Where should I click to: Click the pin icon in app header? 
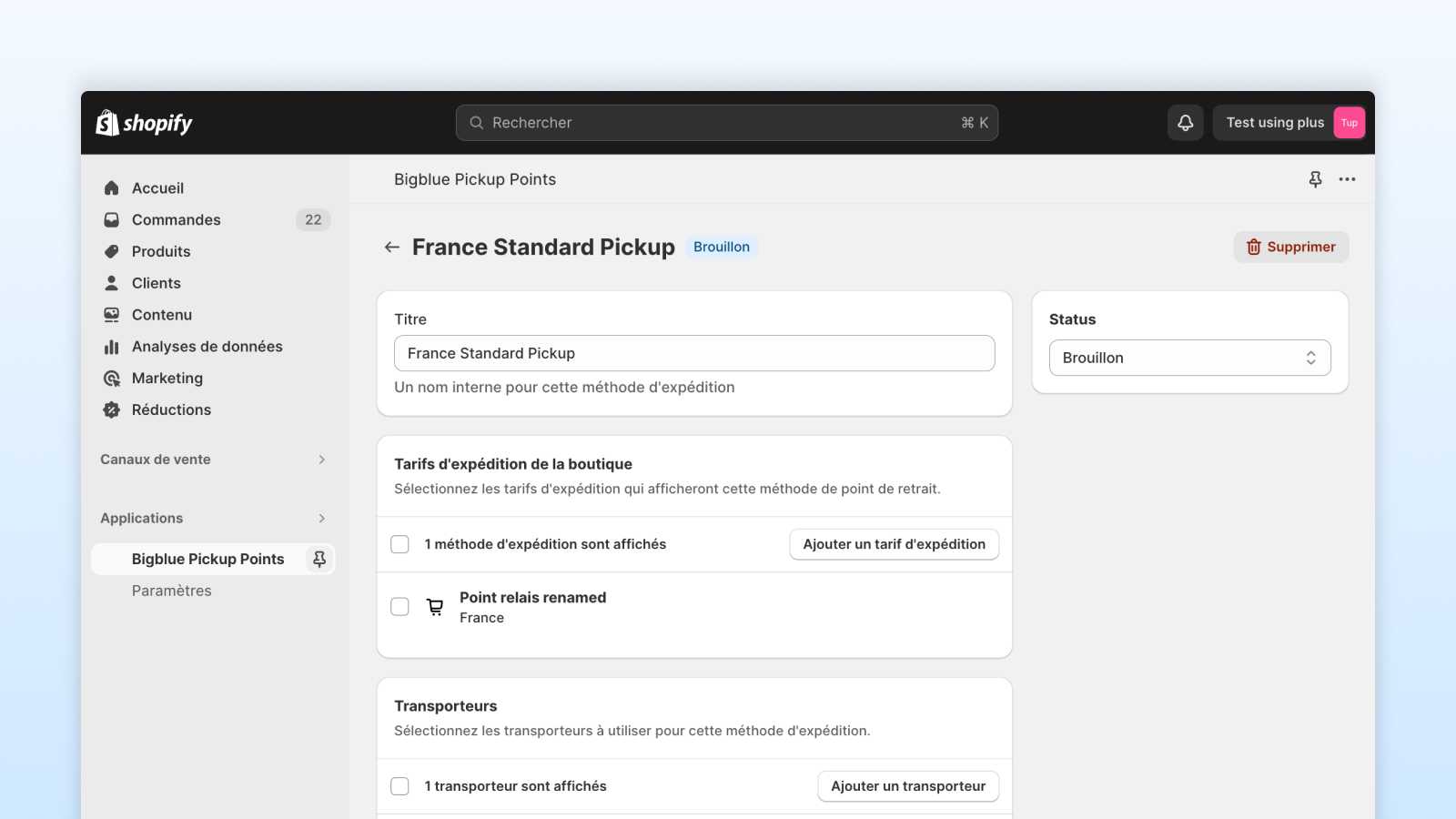pos(1315,179)
